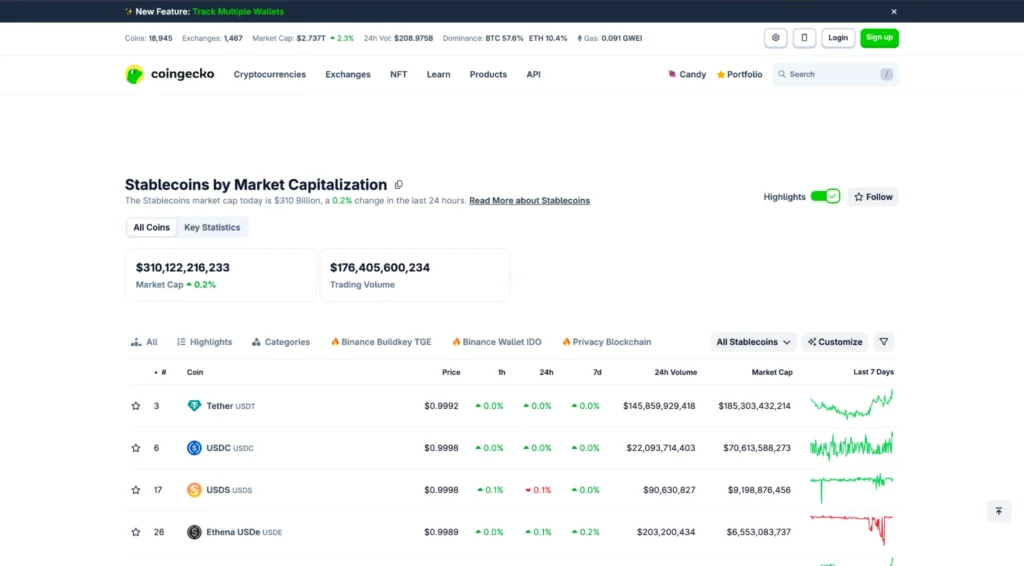Star Tether to add to favorites
The height and width of the screenshot is (566, 1024).
(x=136, y=406)
